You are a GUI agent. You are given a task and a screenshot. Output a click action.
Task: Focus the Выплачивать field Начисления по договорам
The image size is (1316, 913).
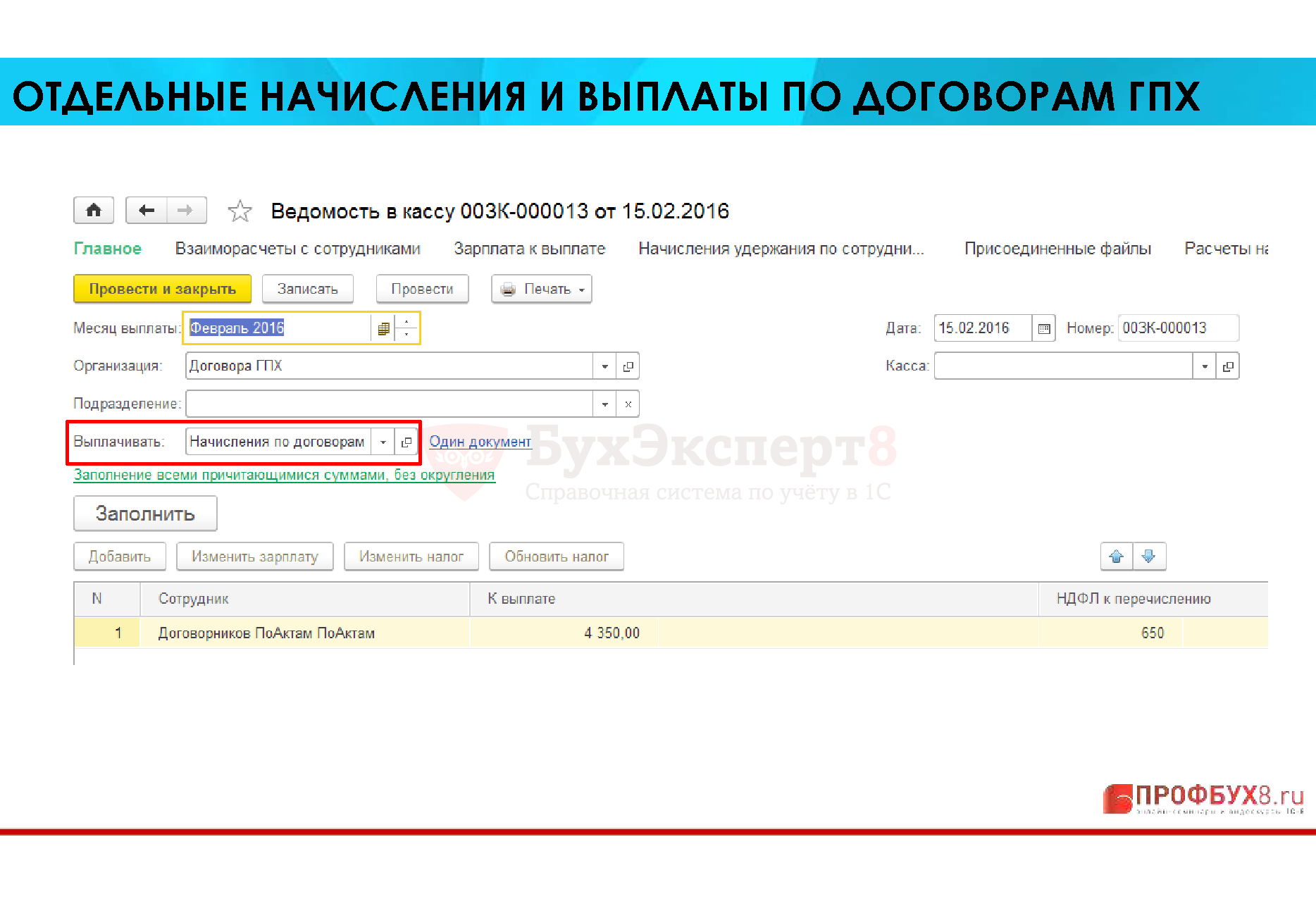pyautogui.click(x=278, y=442)
